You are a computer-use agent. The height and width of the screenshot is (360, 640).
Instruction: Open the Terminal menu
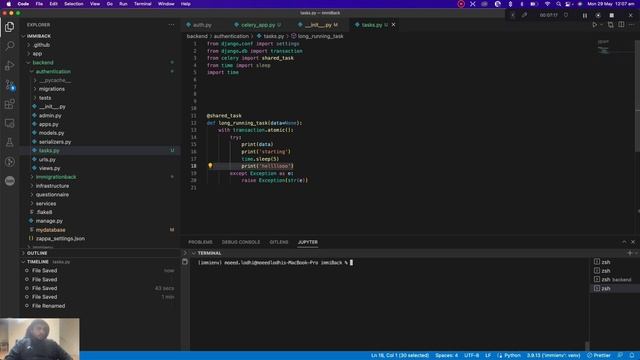tap(142, 4)
